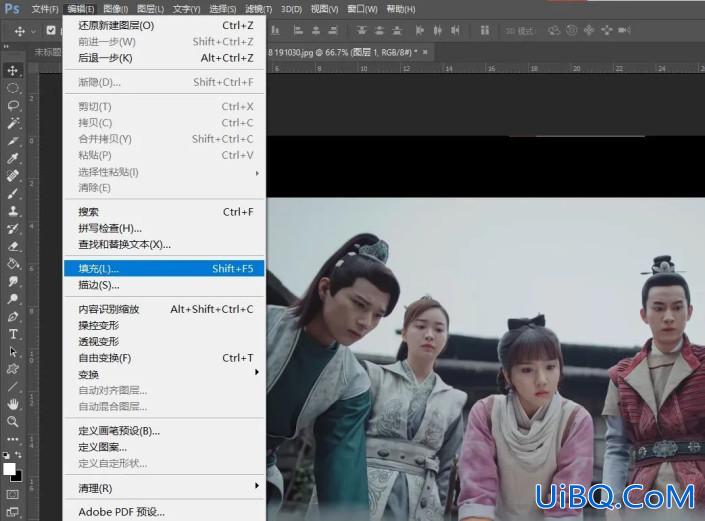Select the Smudge tool
This screenshot has width=705, height=521.
click(13, 281)
